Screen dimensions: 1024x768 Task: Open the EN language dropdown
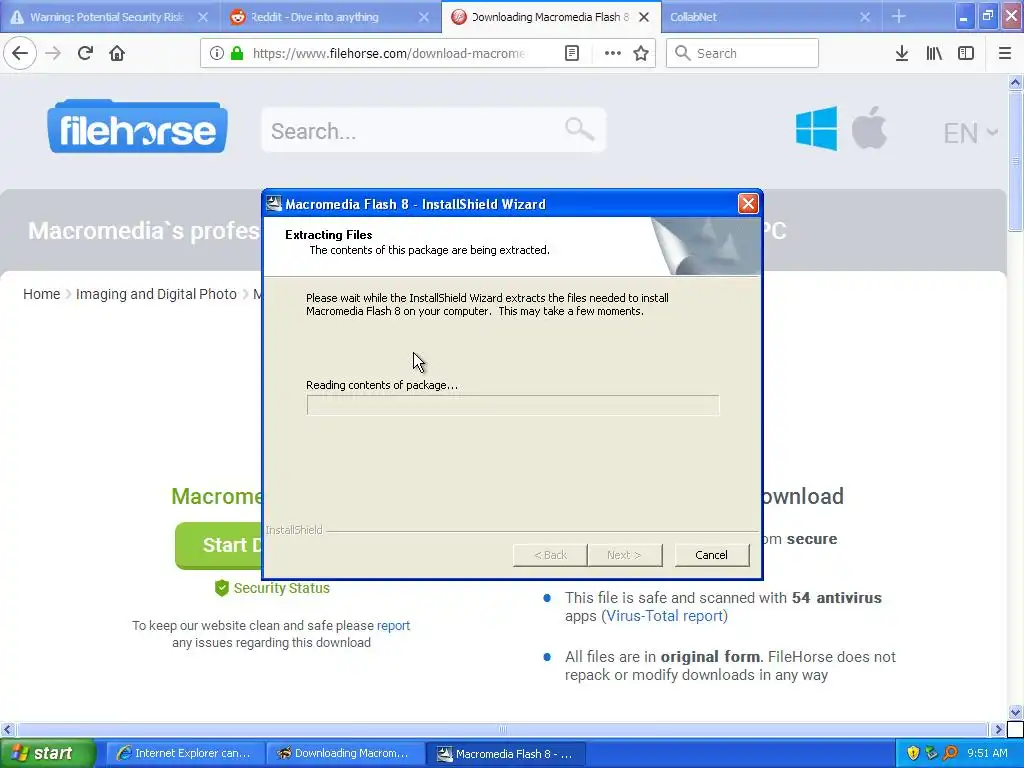pos(970,133)
